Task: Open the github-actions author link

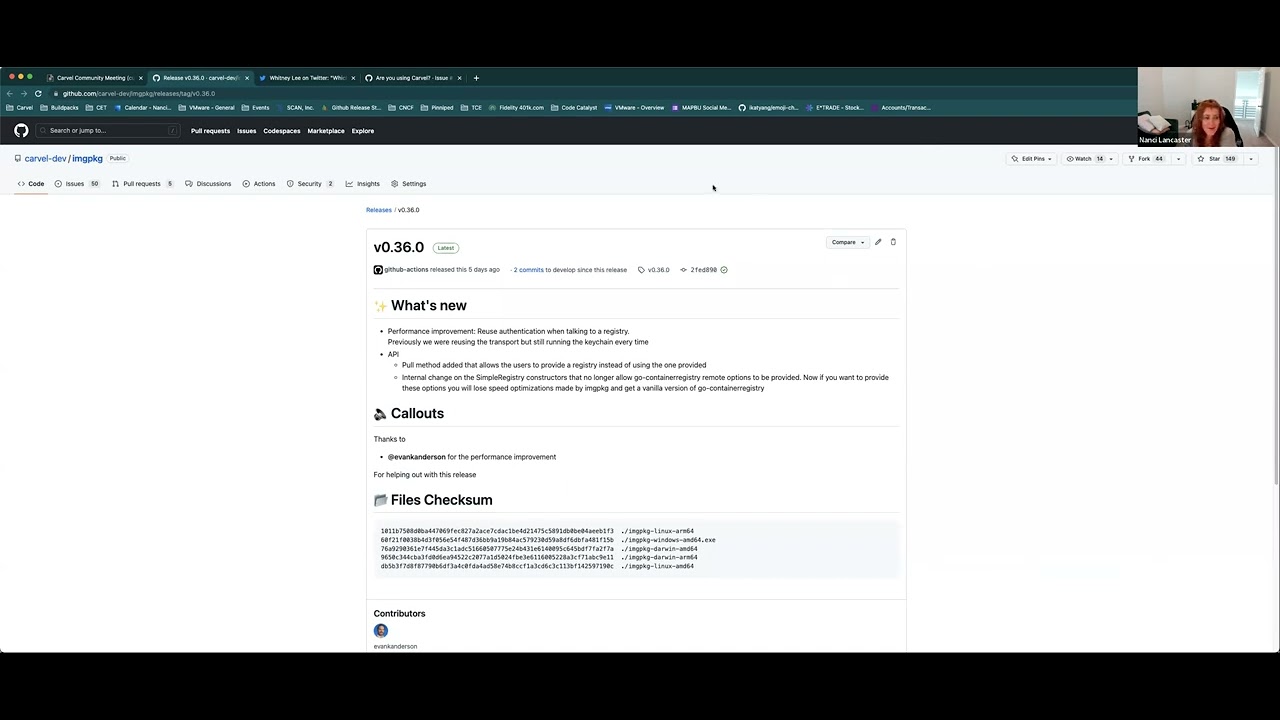Action: (406, 270)
